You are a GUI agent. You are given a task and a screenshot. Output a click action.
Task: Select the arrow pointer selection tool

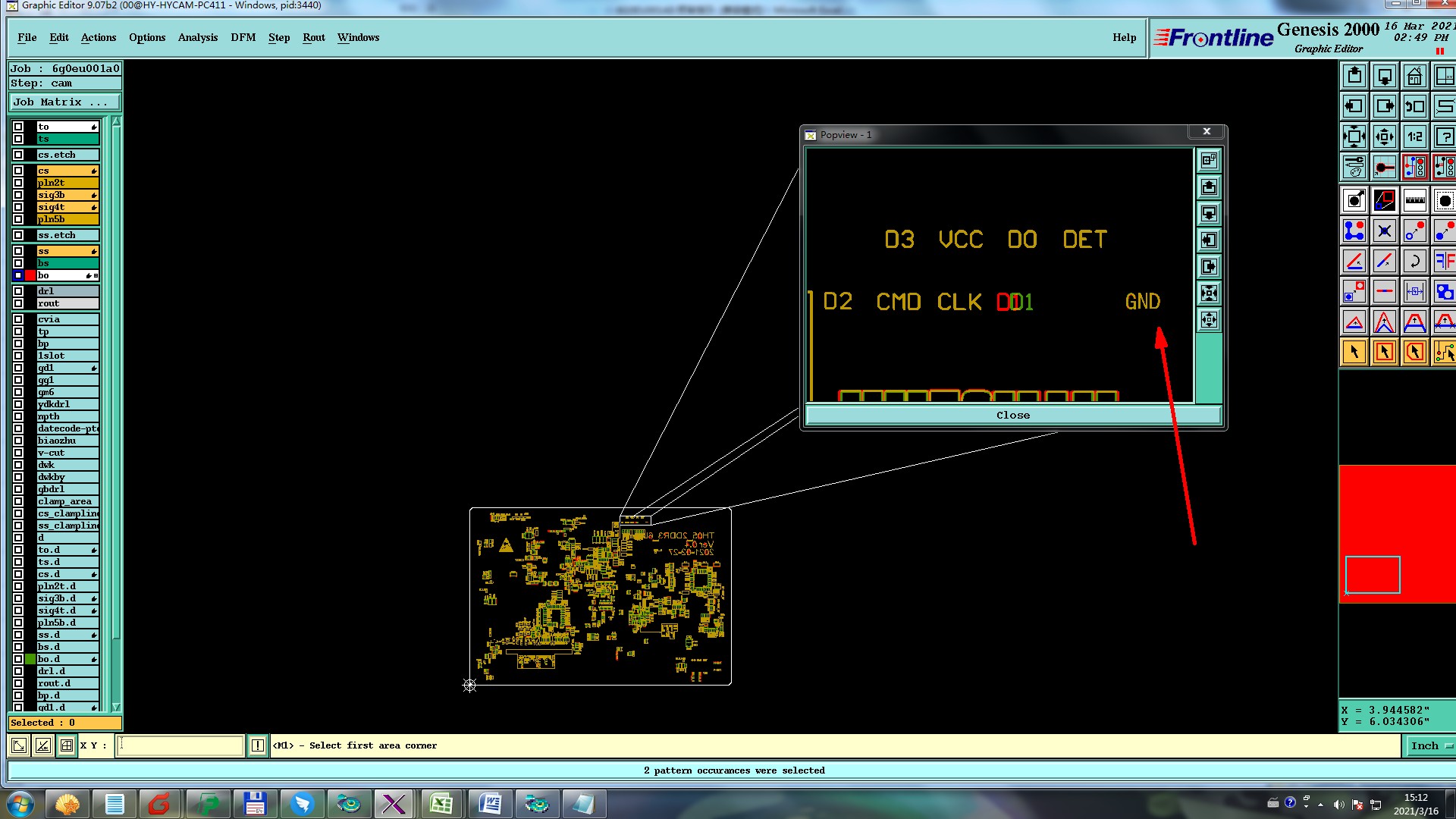[1354, 352]
